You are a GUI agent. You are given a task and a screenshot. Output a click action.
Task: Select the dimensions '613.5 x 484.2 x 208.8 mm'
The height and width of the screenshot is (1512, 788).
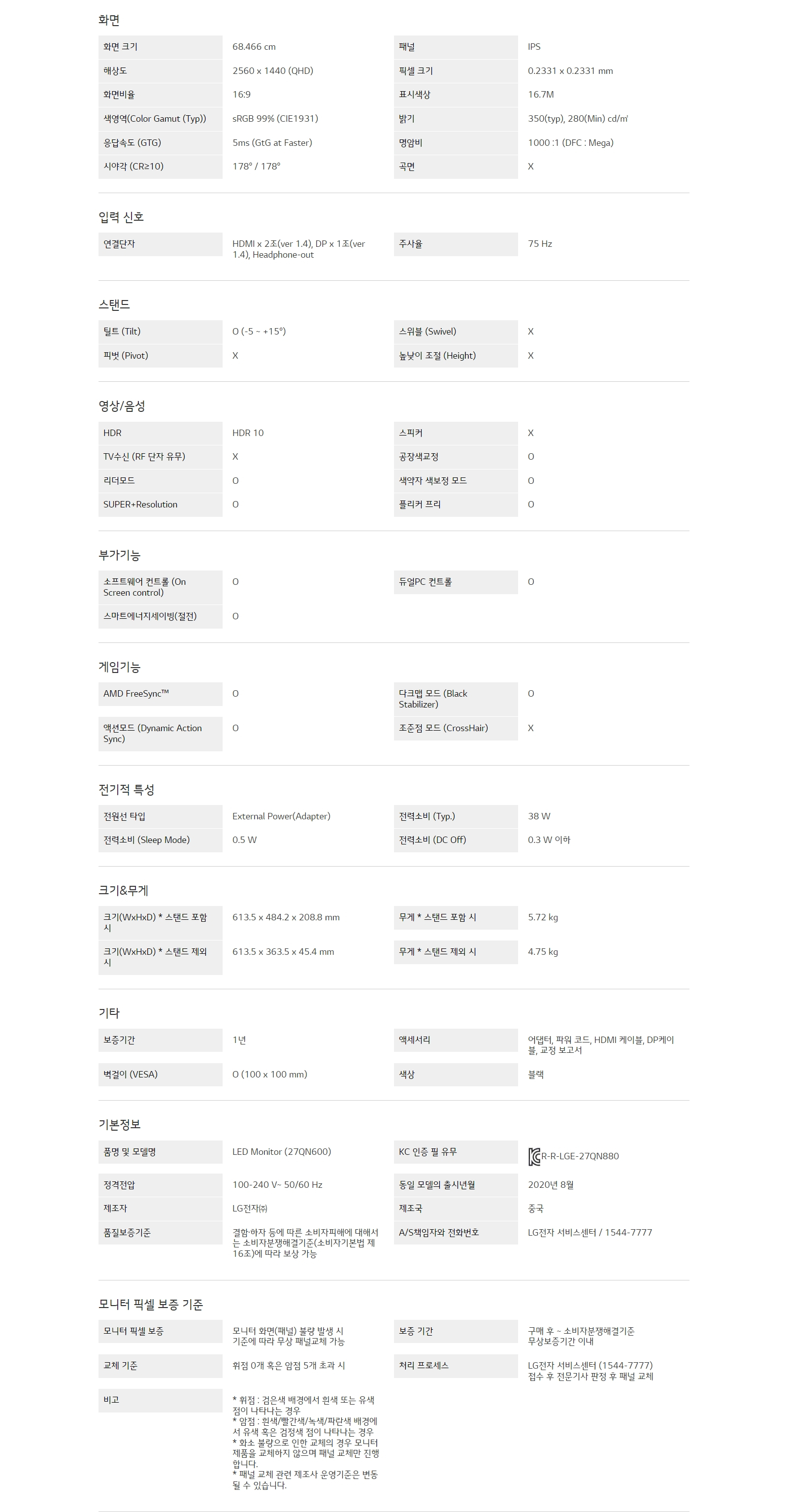click(x=286, y=917)
